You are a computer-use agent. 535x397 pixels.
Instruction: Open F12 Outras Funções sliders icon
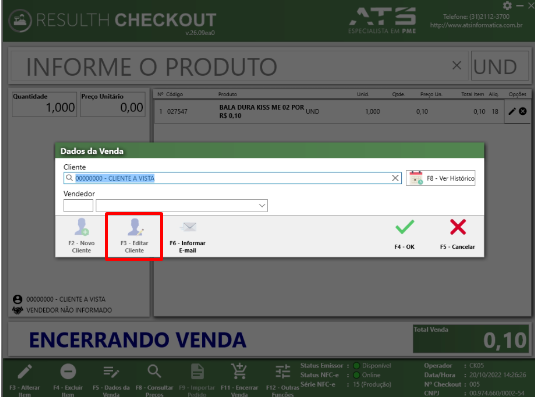pyautogui.click(x=283, y=371)
